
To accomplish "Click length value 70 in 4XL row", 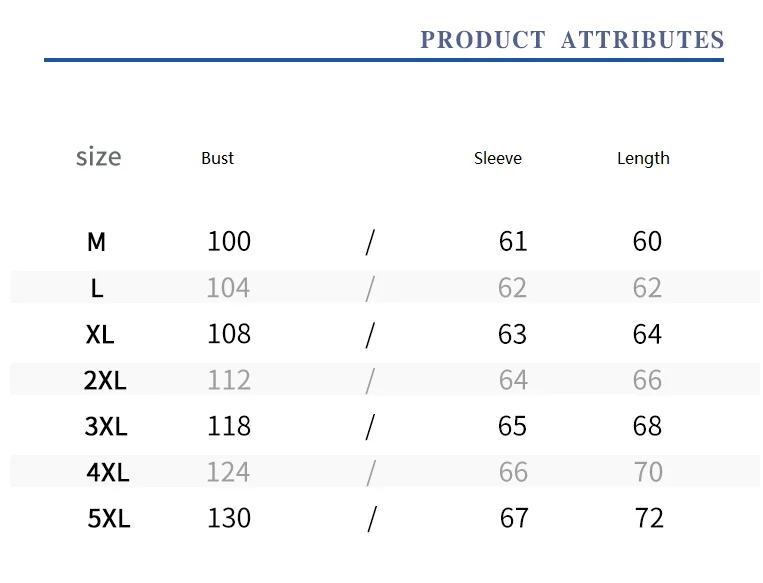I will 648,472.
